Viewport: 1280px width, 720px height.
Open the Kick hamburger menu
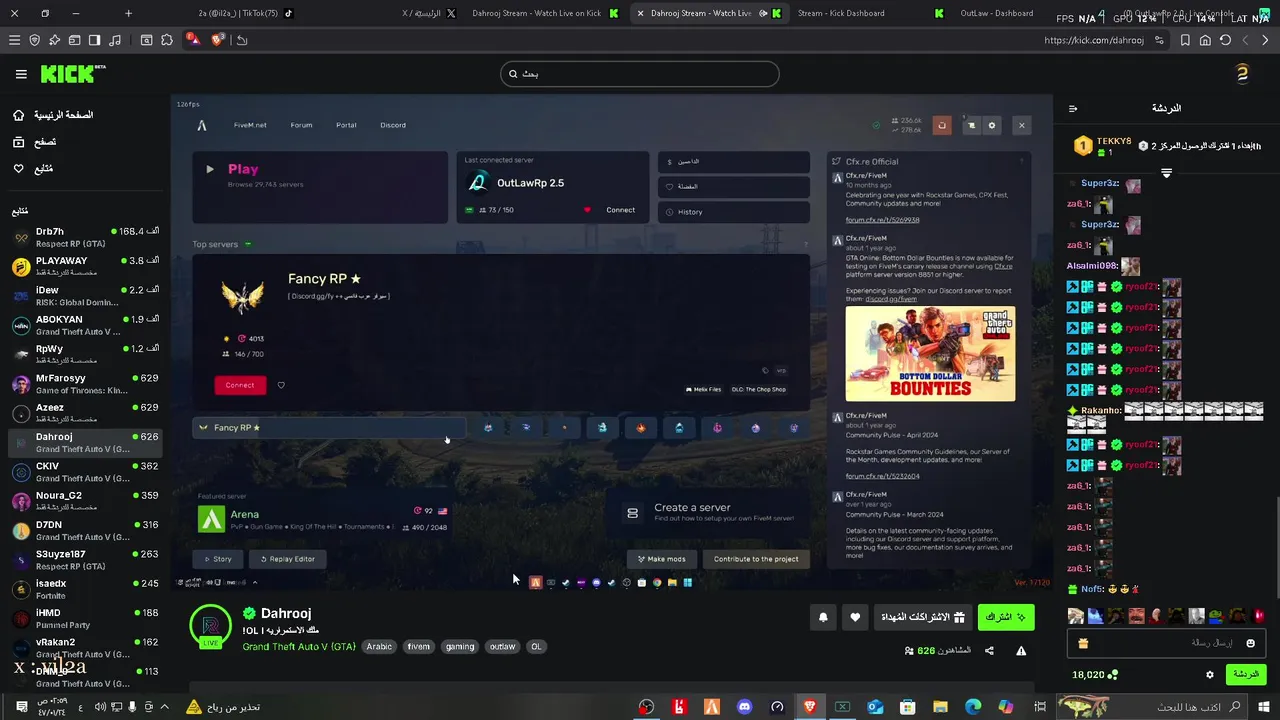point(21,74)
